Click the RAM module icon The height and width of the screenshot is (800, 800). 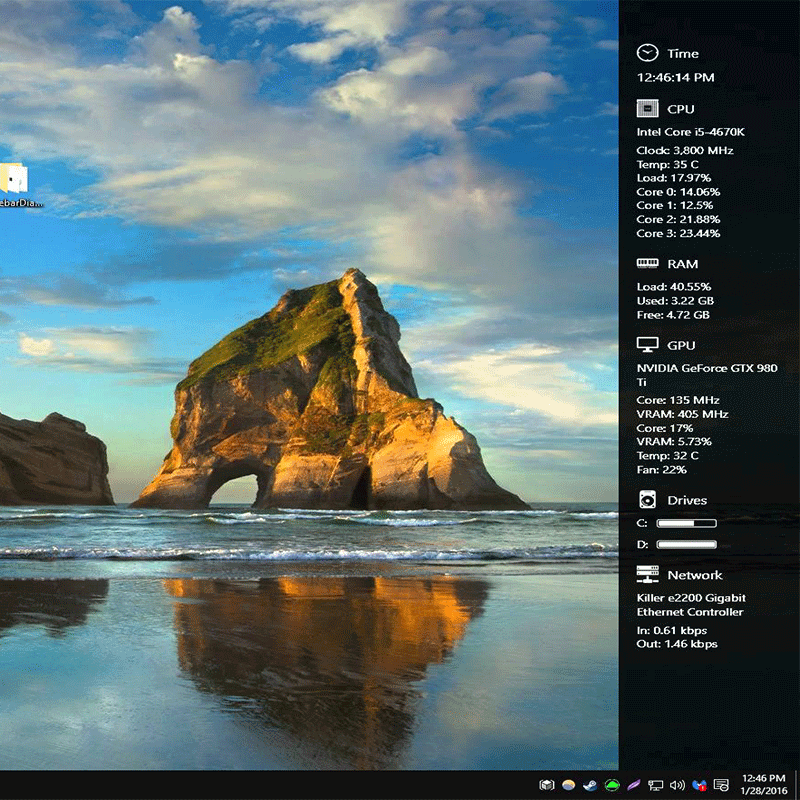(x=647, y=263)
